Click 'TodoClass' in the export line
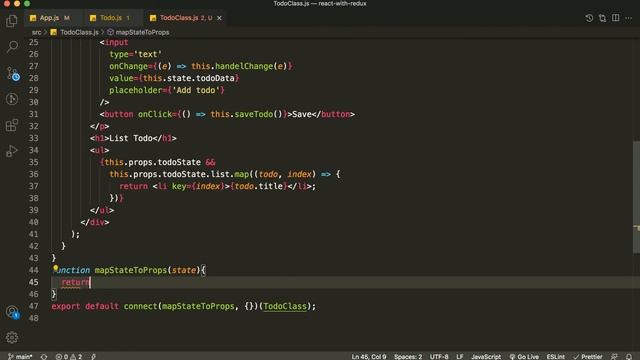This screenshot has height=360, width=640. pyautogui.click(x=284, y=306)
